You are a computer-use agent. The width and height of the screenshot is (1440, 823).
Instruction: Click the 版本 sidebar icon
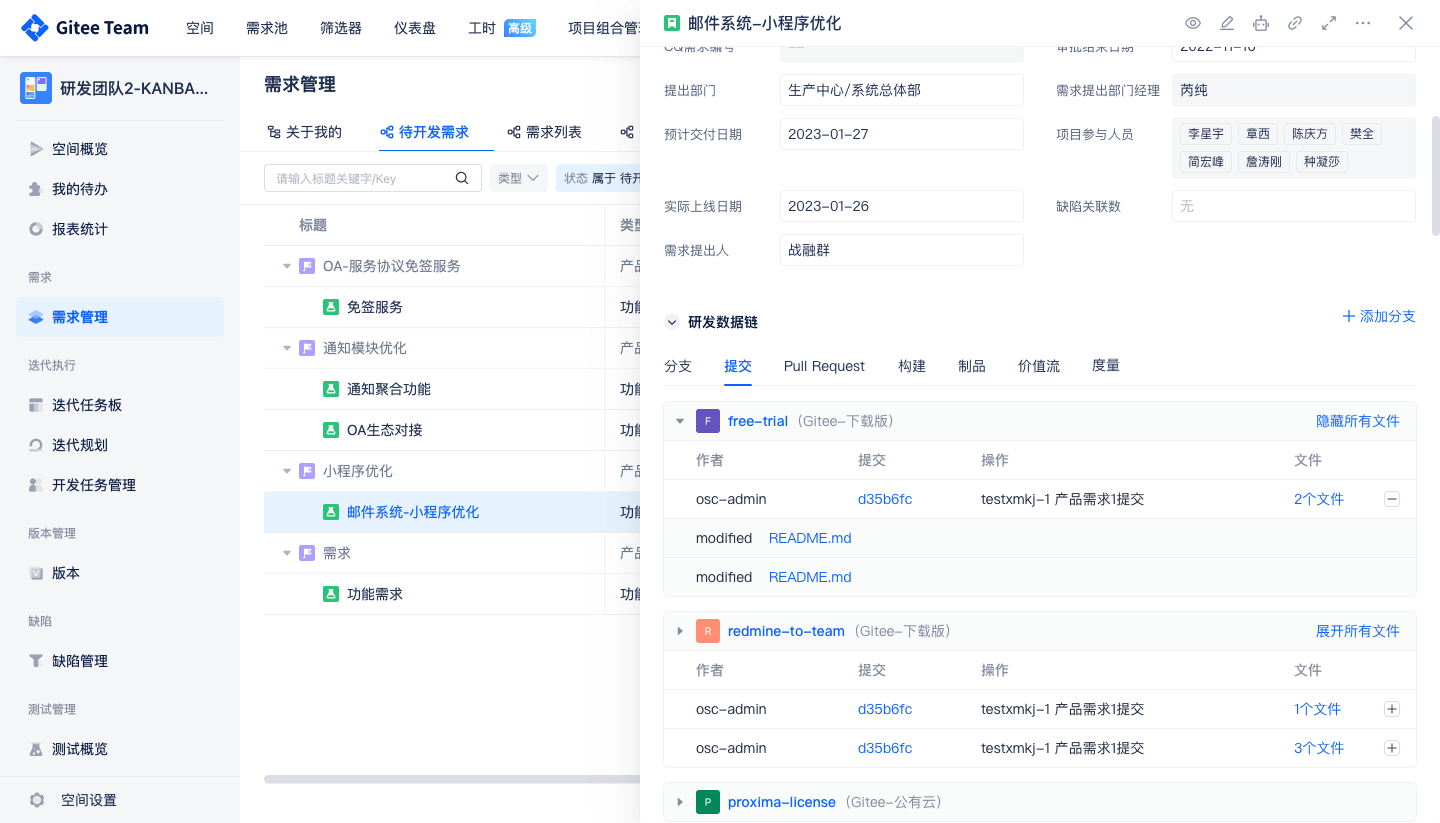click(x=36, y=573)
